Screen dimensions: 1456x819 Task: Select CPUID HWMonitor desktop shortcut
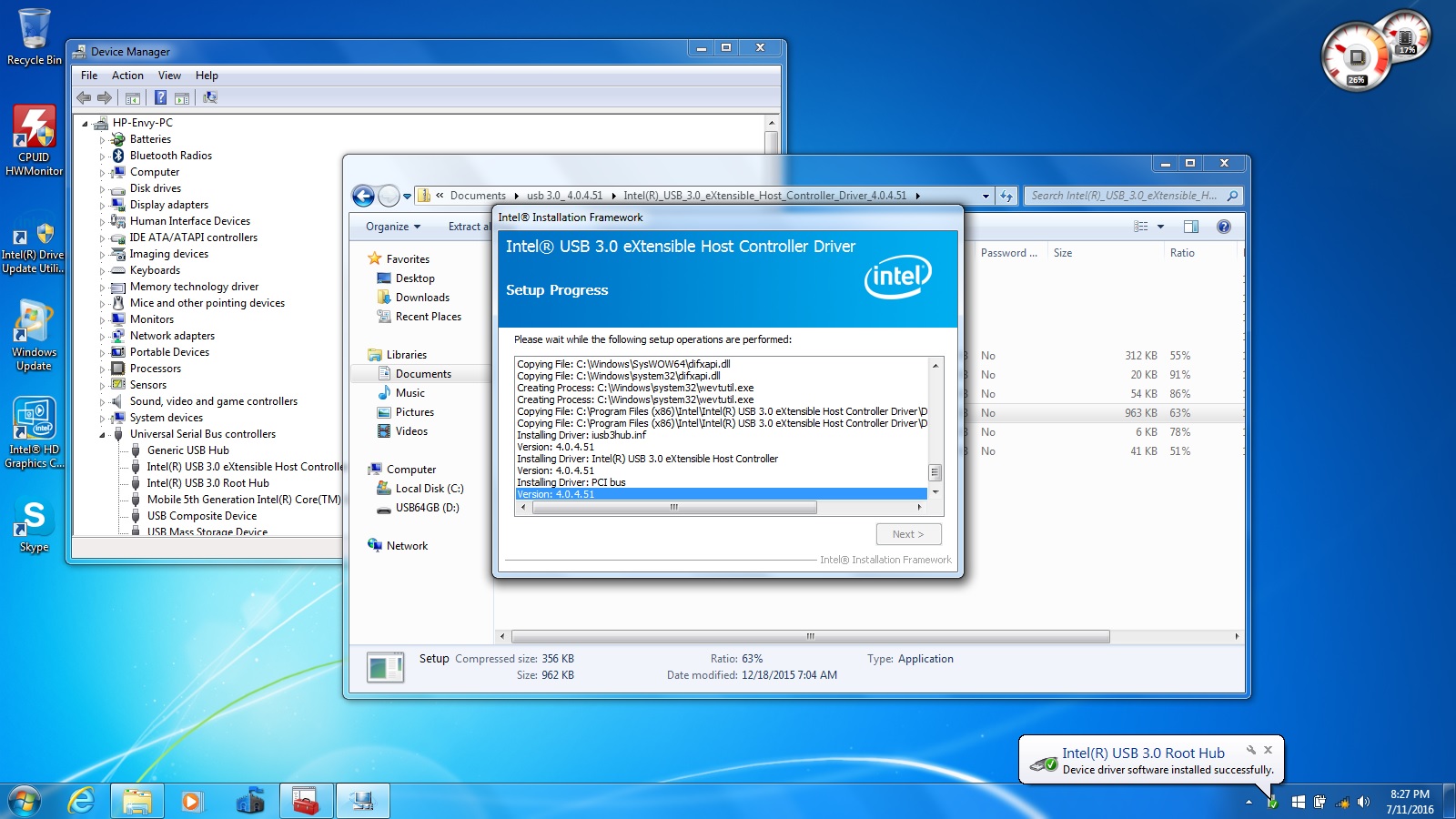[x=34, y=140]
